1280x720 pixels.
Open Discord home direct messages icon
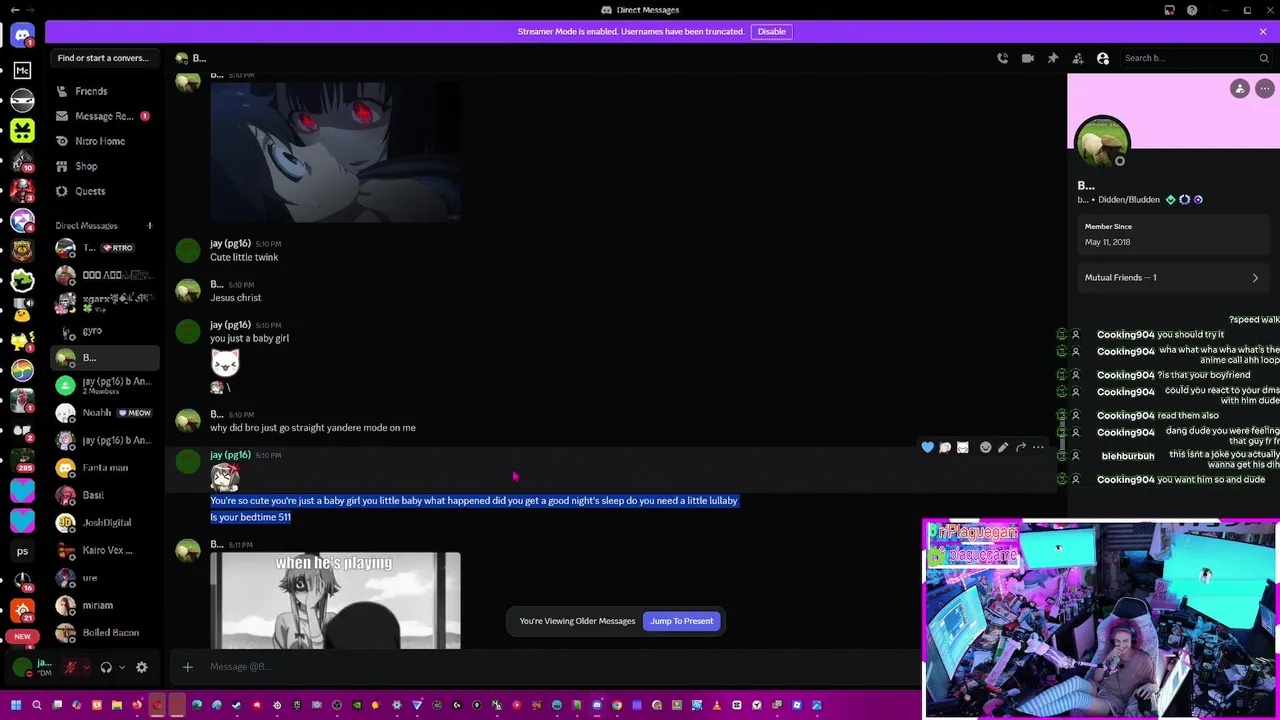click(22, 35)
